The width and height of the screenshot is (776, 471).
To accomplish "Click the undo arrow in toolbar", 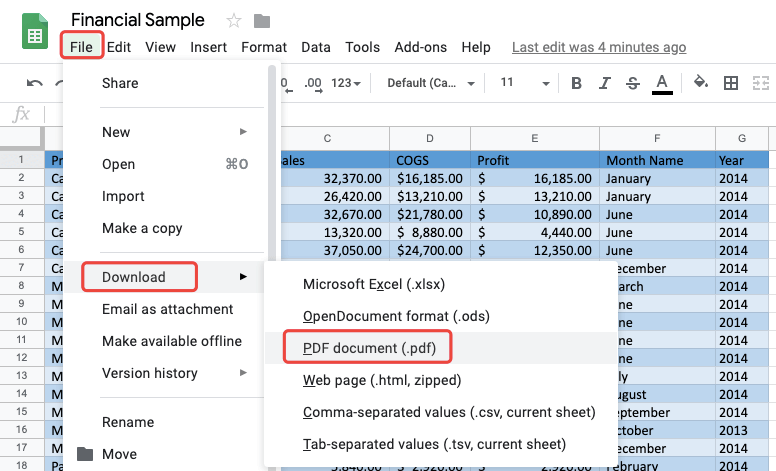I will [35, 83].
